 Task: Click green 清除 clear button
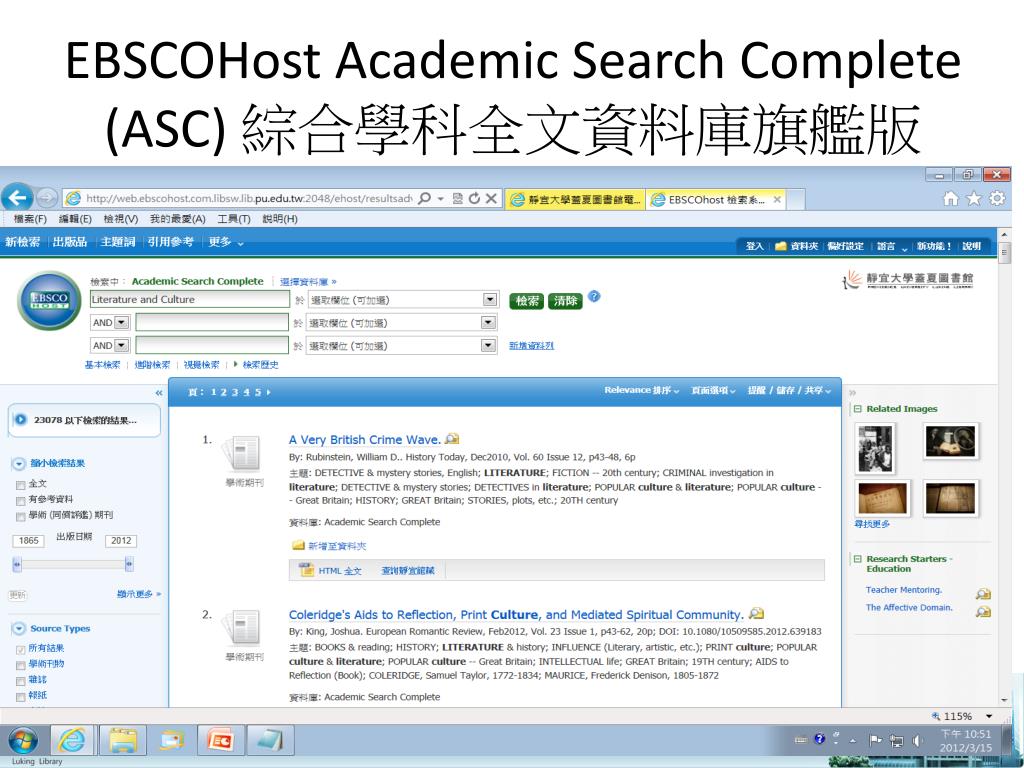pyautogui.click(x=565, y=300)
